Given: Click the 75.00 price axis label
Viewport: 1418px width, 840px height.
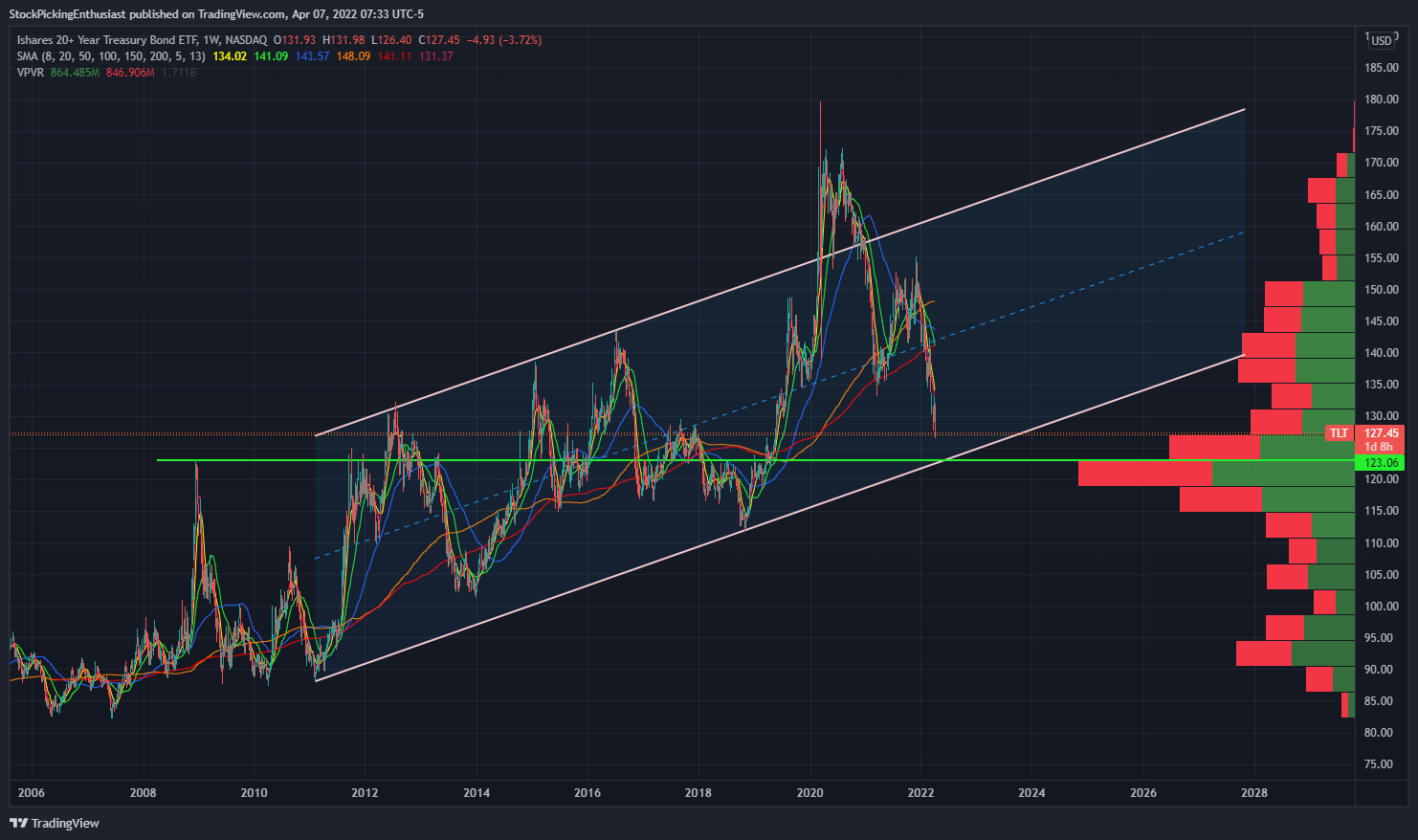Looking at the screenshot, I should [1379, 764].
